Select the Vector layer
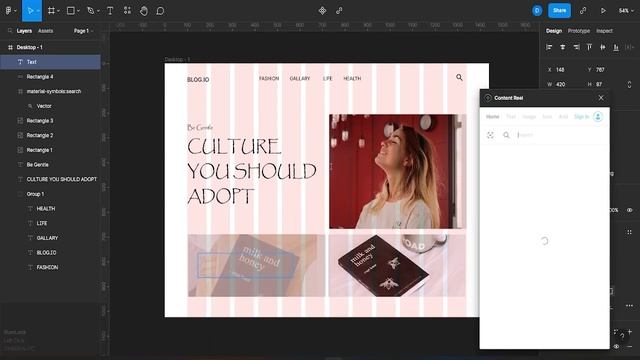This screenshot has width=640, height=360. pyautogui.click(x=50, y=106)
